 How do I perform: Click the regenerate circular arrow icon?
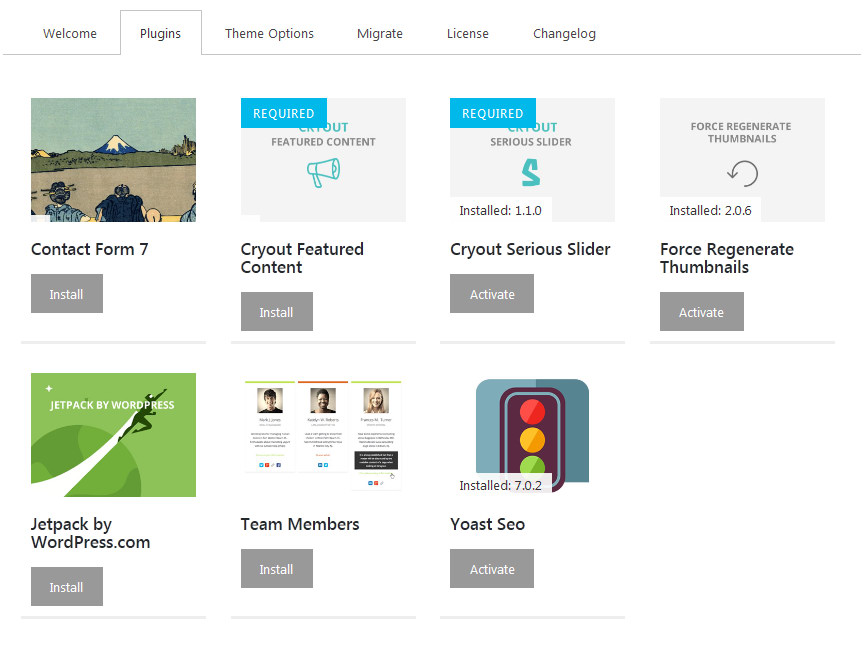pos(742,174)
